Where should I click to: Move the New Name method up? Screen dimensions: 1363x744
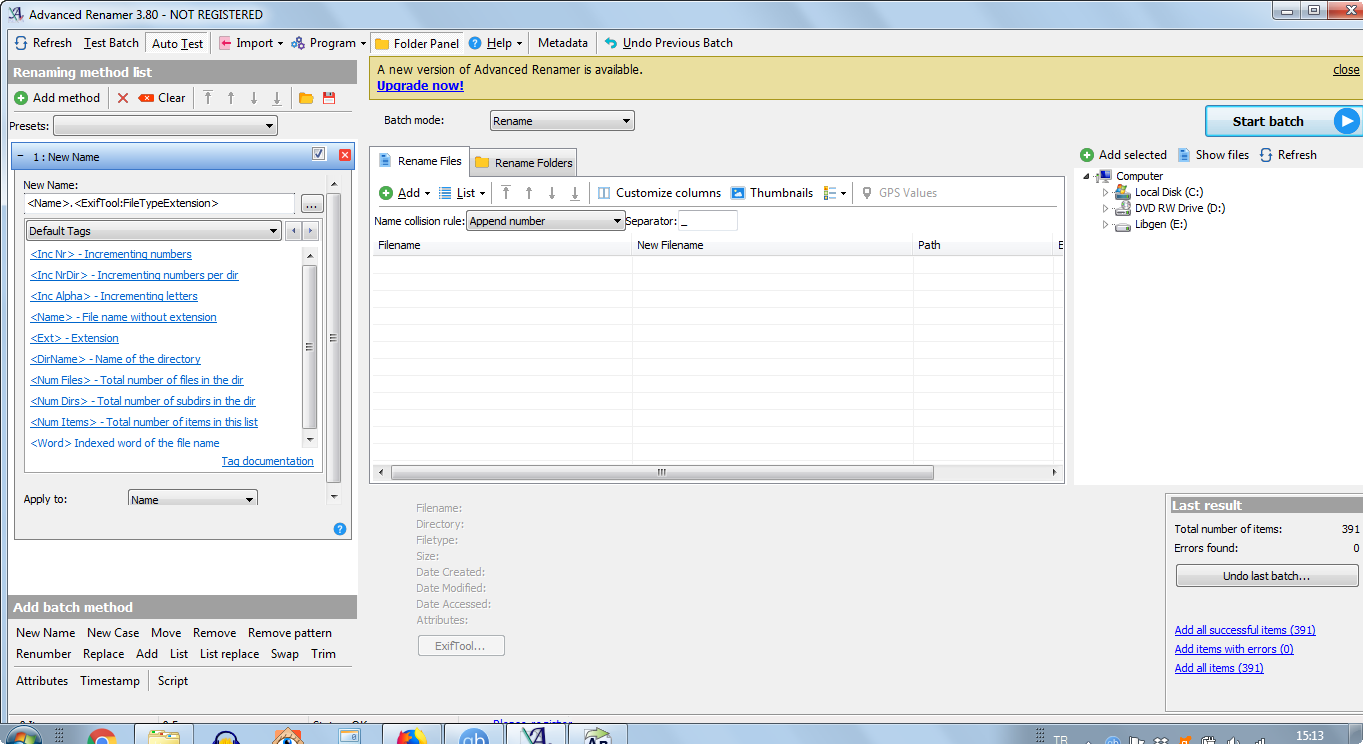click(232, 97)
